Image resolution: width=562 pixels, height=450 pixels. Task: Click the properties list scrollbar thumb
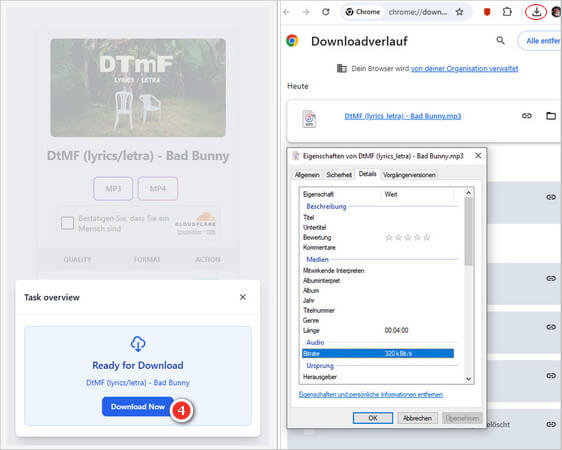click(x=468, y=231)
